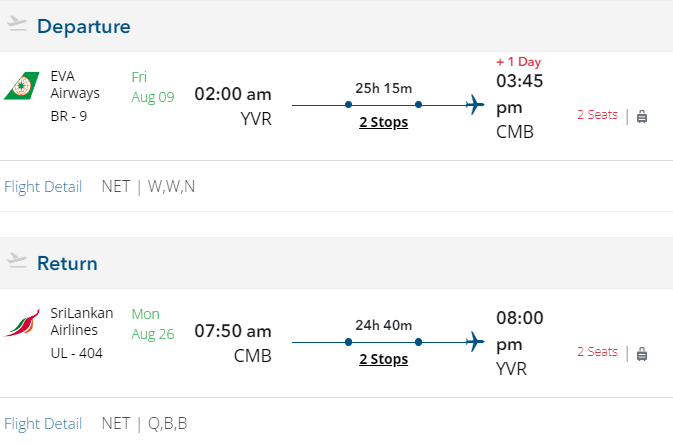Select the Departure section heading
The width and height of the screenshot is (673, 445).
84,26
